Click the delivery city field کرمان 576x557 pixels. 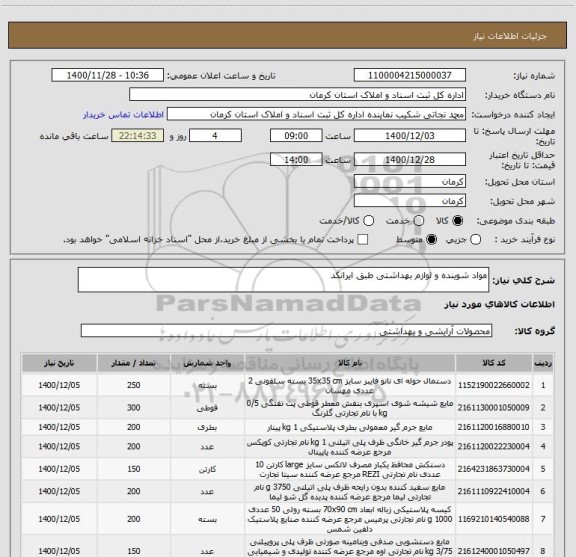point(410,201)
